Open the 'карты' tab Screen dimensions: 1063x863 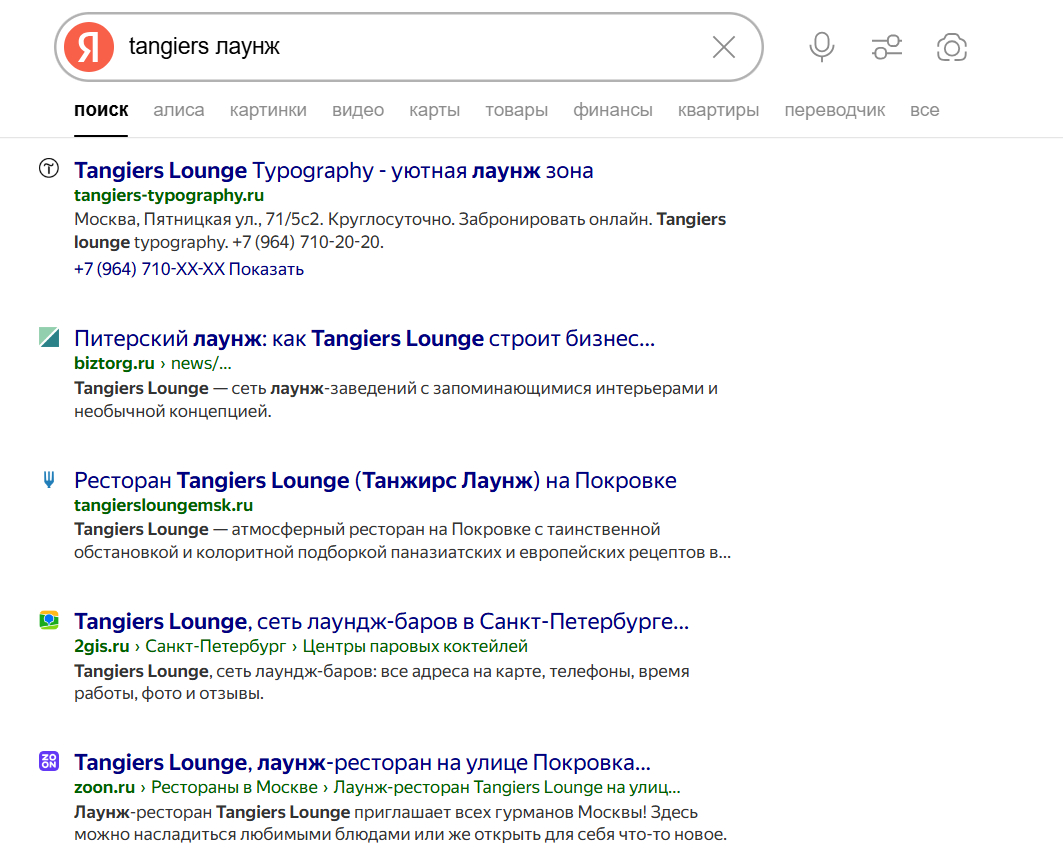tap(435, 110)
